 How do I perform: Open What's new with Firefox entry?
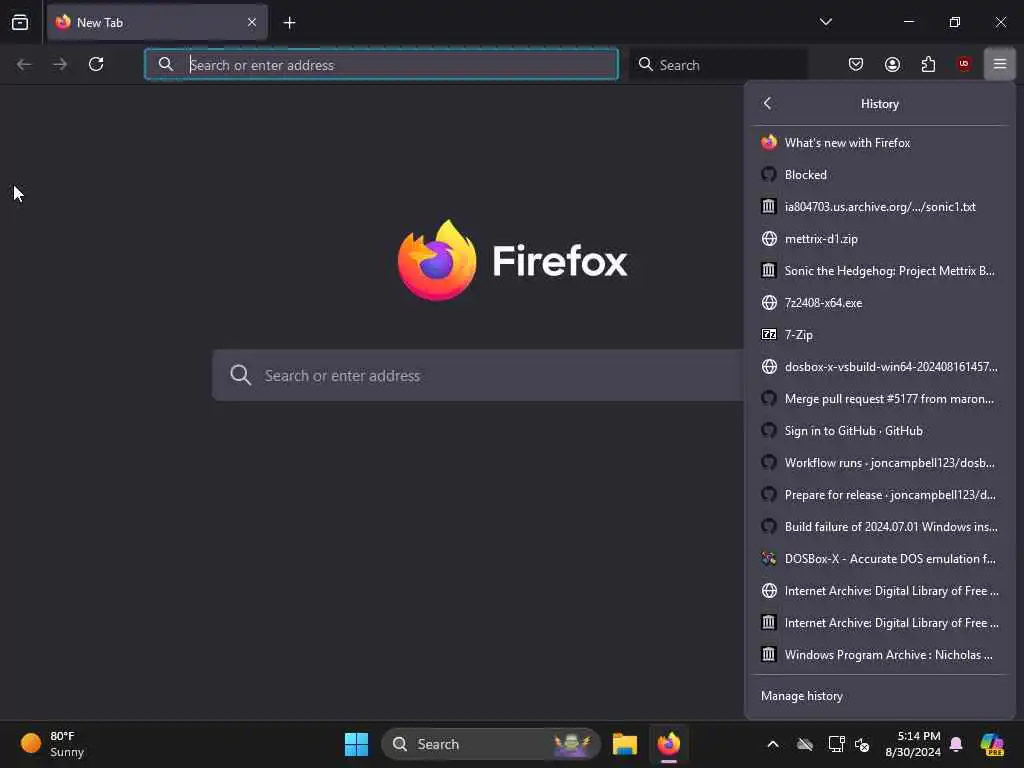pyautogui.click(x=880, y=142)
